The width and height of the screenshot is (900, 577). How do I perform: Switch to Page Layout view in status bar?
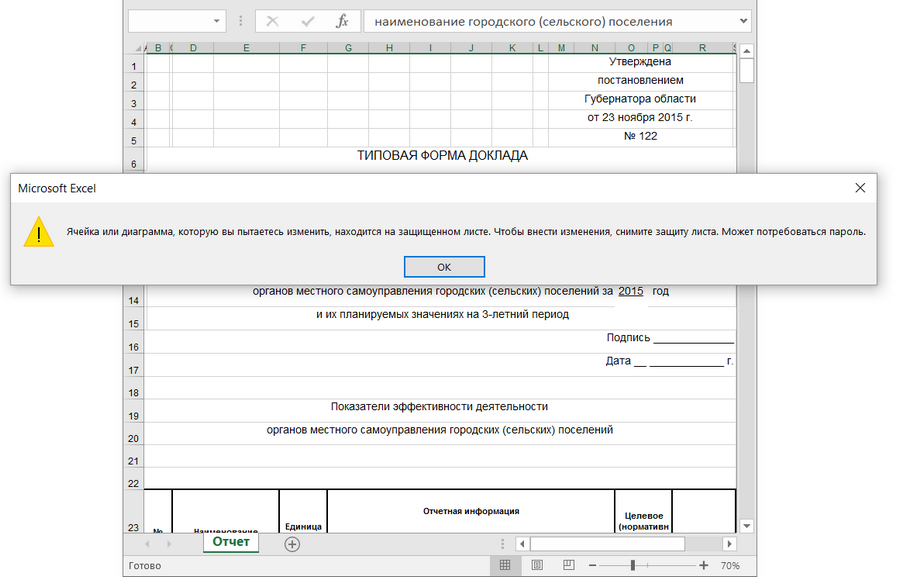537,565
